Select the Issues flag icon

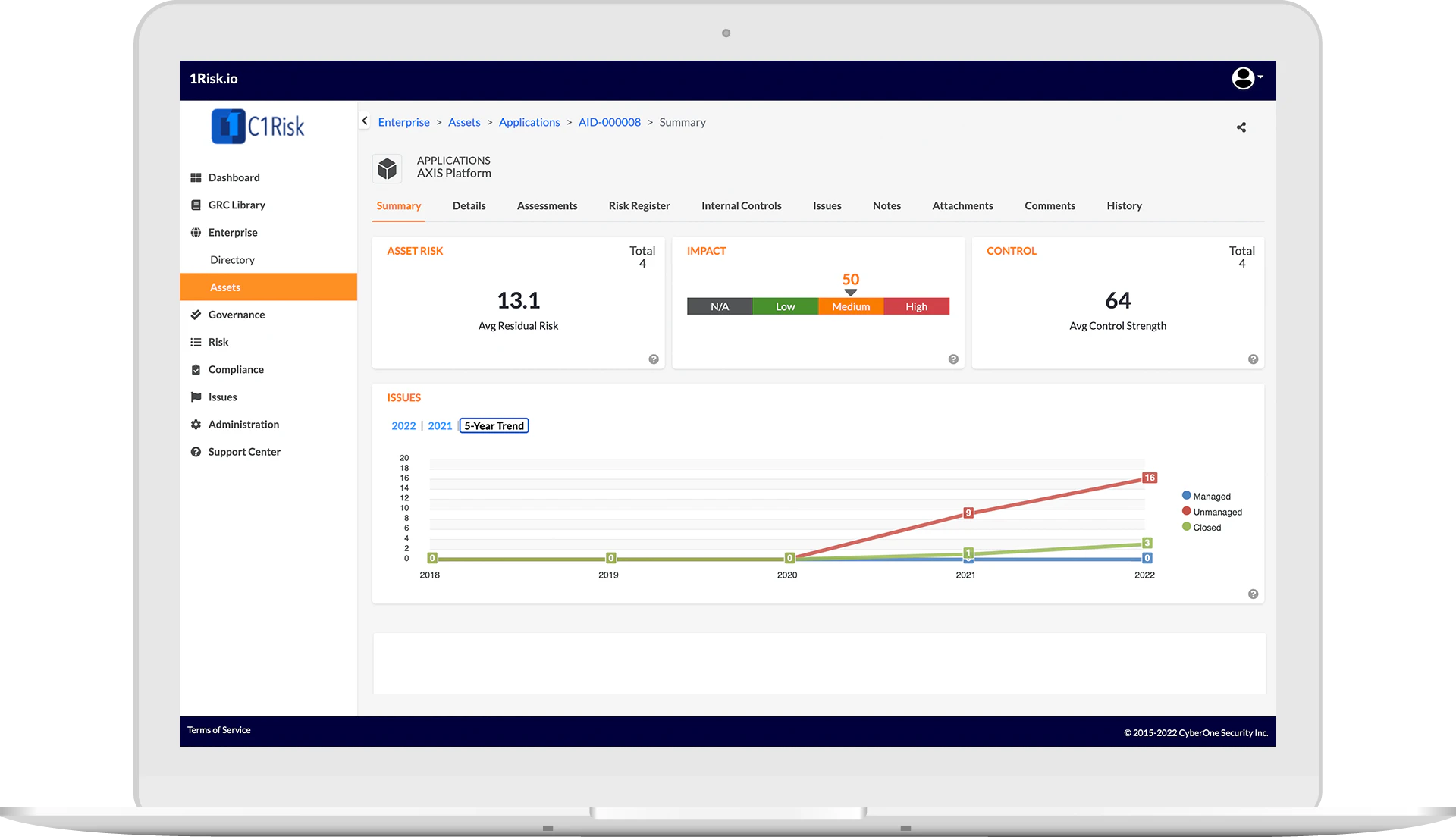pos(196,397)
